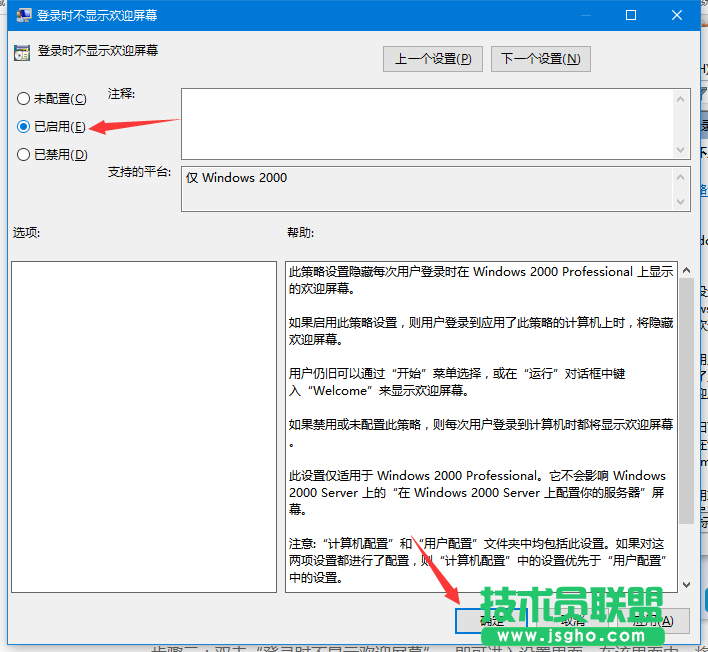Click the 支持的平台: label
The height and width of the screenshot is (652, 708).
pos(139,172)
